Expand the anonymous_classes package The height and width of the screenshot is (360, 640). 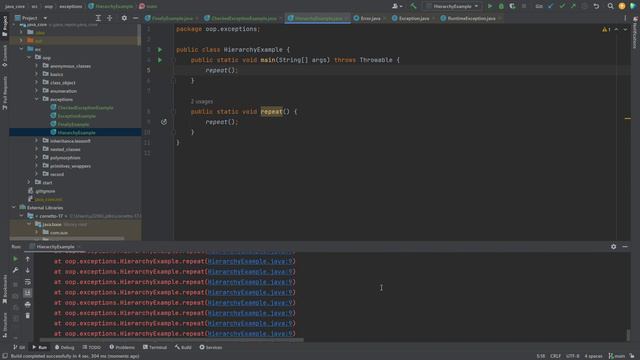36,66
